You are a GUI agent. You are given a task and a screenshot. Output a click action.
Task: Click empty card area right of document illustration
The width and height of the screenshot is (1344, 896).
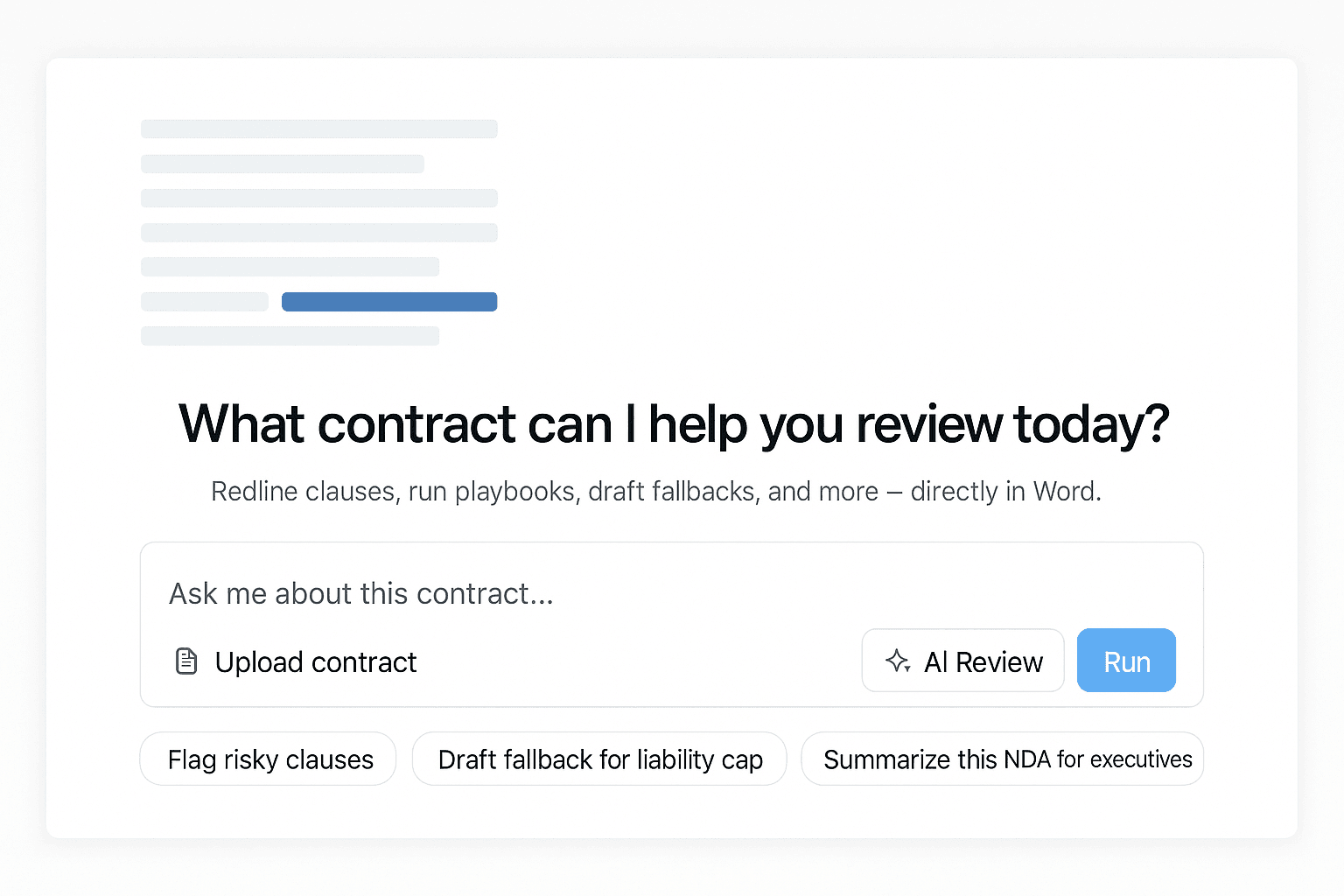point(875,227)
